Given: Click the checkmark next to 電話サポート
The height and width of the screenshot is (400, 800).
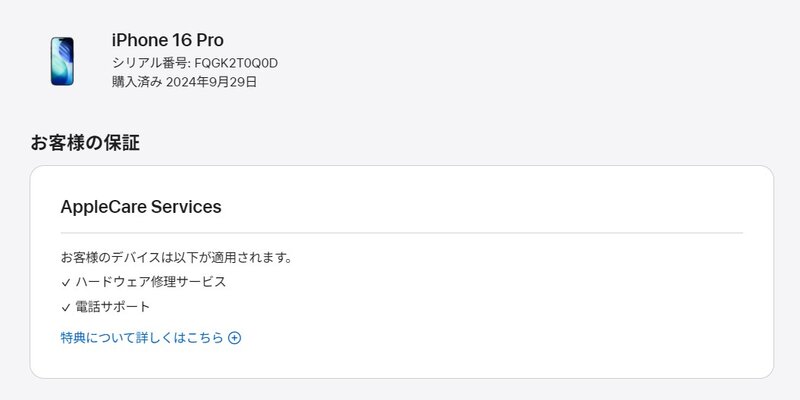Looking at the screenshot, I should pyautogui.click(x=66, y=307).
